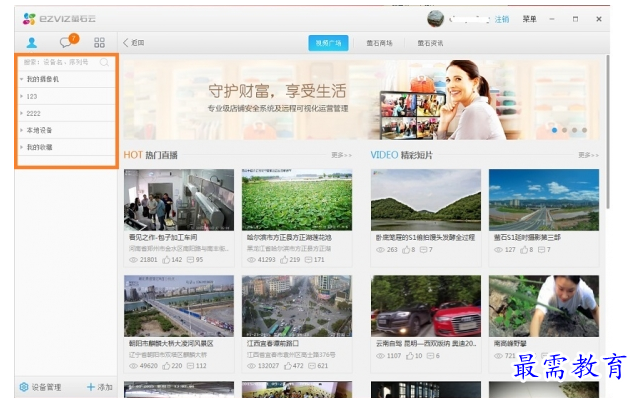The image size is (635, 398).
Task: Click the 注销 logout link
Action: click(502, 19)
